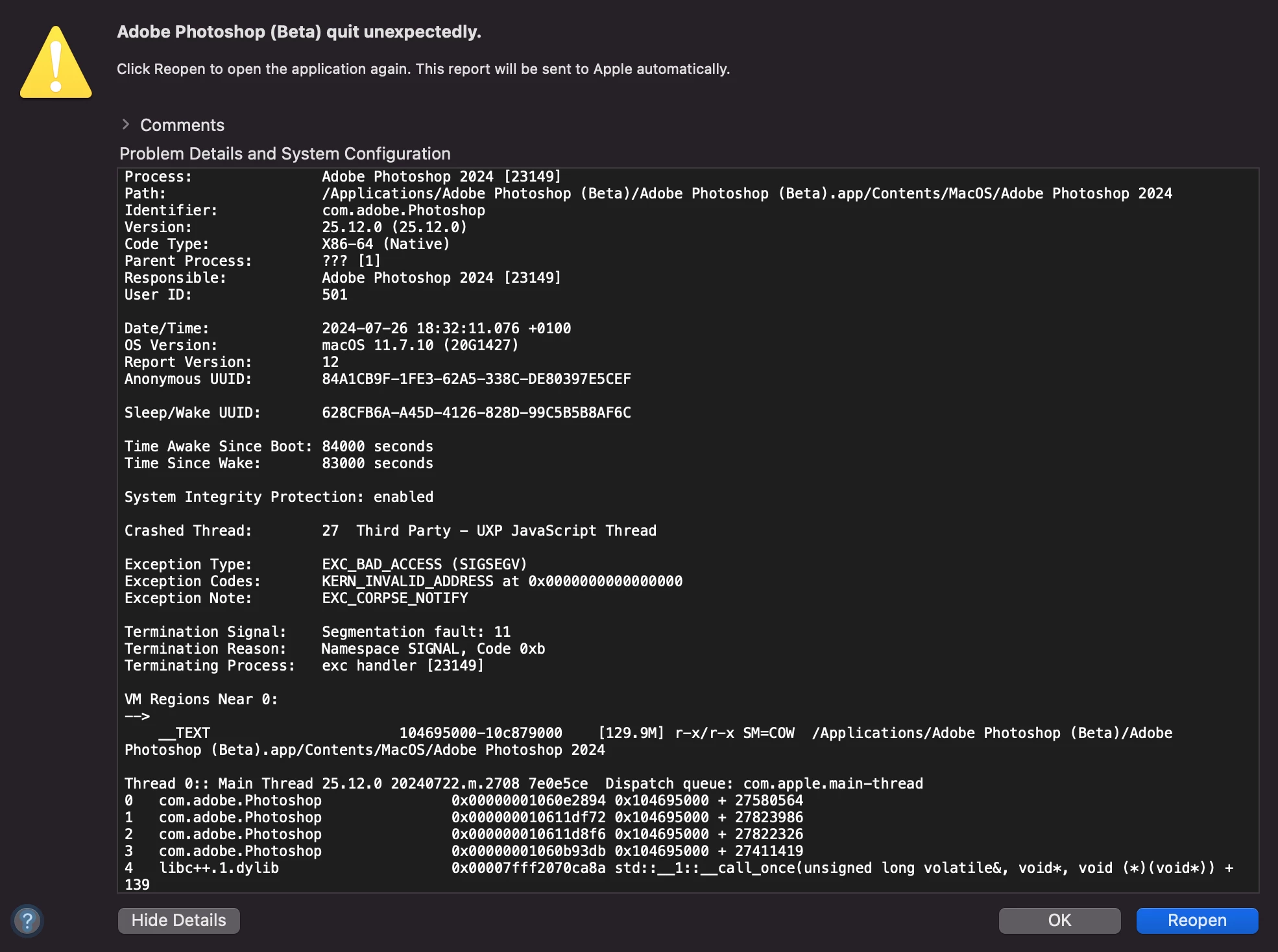This screenshot has width=1278, height=952.
Task: Expand the Comments disclosure chevron
Action: click(x=126, y=125)
